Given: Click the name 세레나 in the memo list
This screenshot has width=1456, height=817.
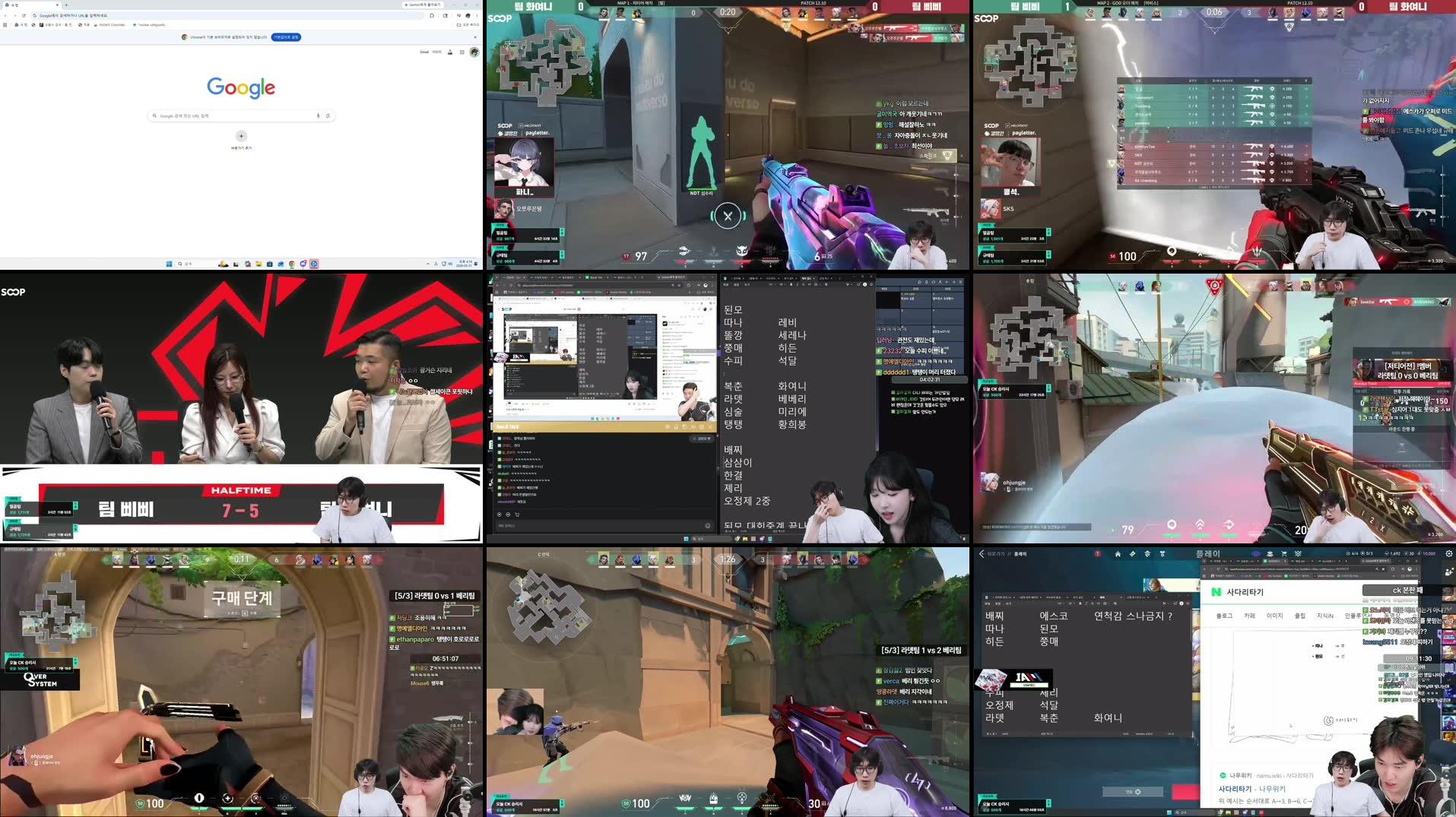Looking at the screenshot, I should click(x=791, y=335).
